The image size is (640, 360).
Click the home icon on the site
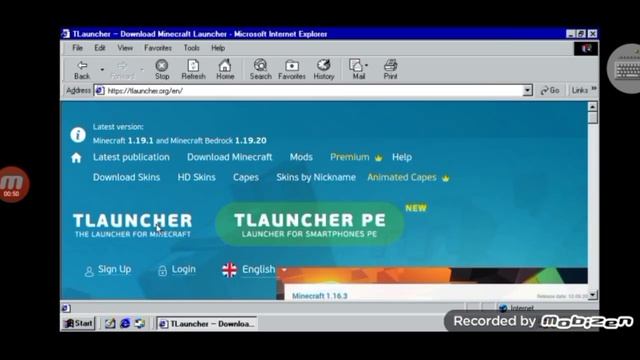coord(76,158)
